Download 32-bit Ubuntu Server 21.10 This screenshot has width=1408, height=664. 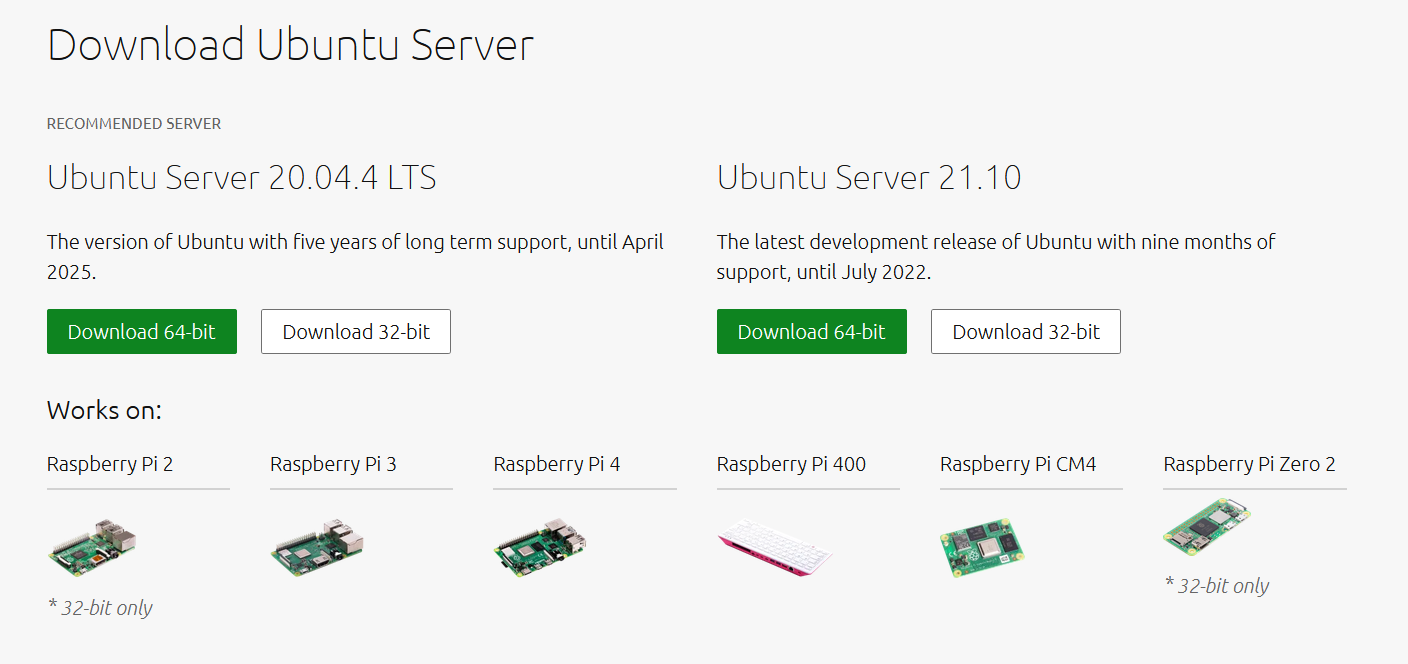(x=1026, y=332)
